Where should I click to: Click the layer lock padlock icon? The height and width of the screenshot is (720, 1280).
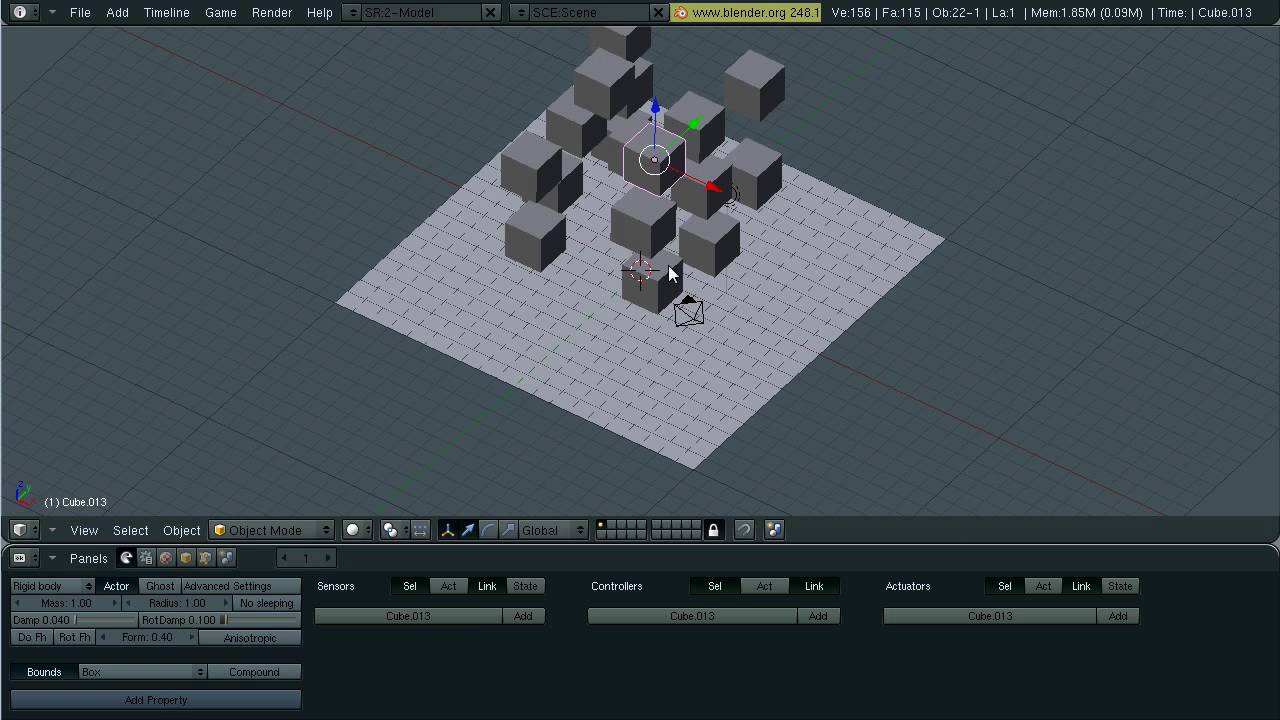713,530
